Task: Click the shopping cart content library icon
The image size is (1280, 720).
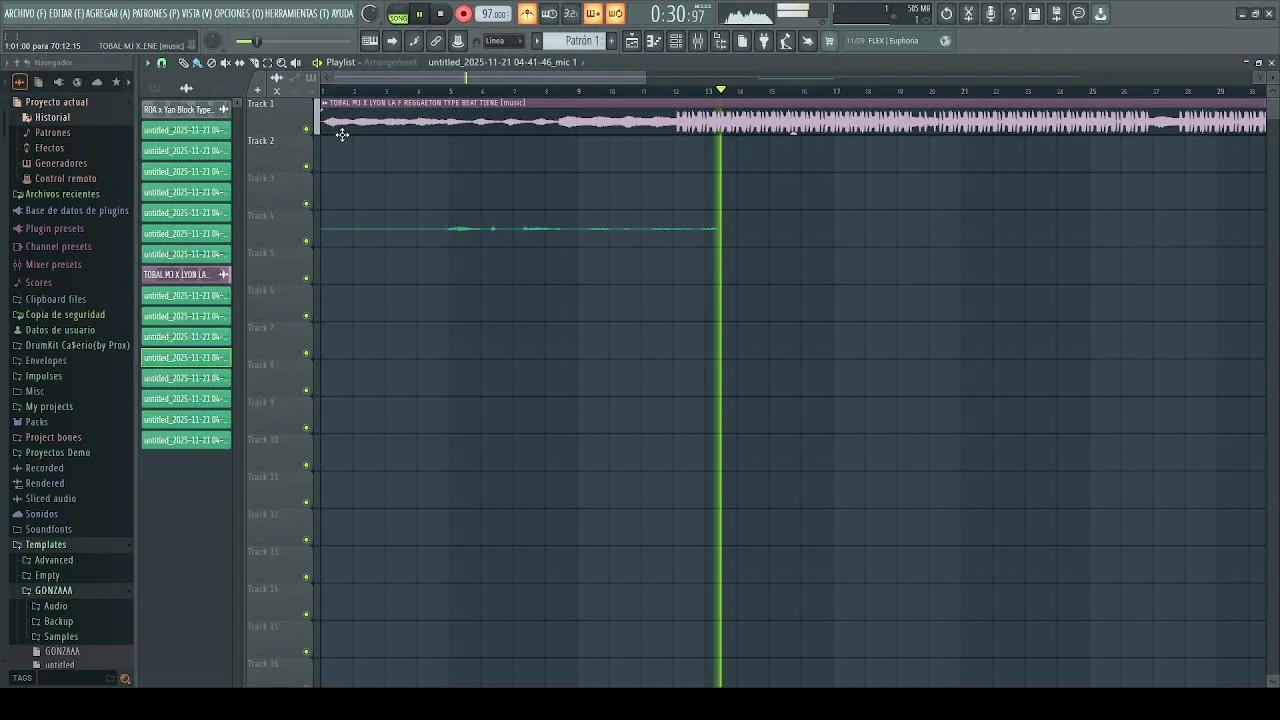Action: (x=829, y=41)
